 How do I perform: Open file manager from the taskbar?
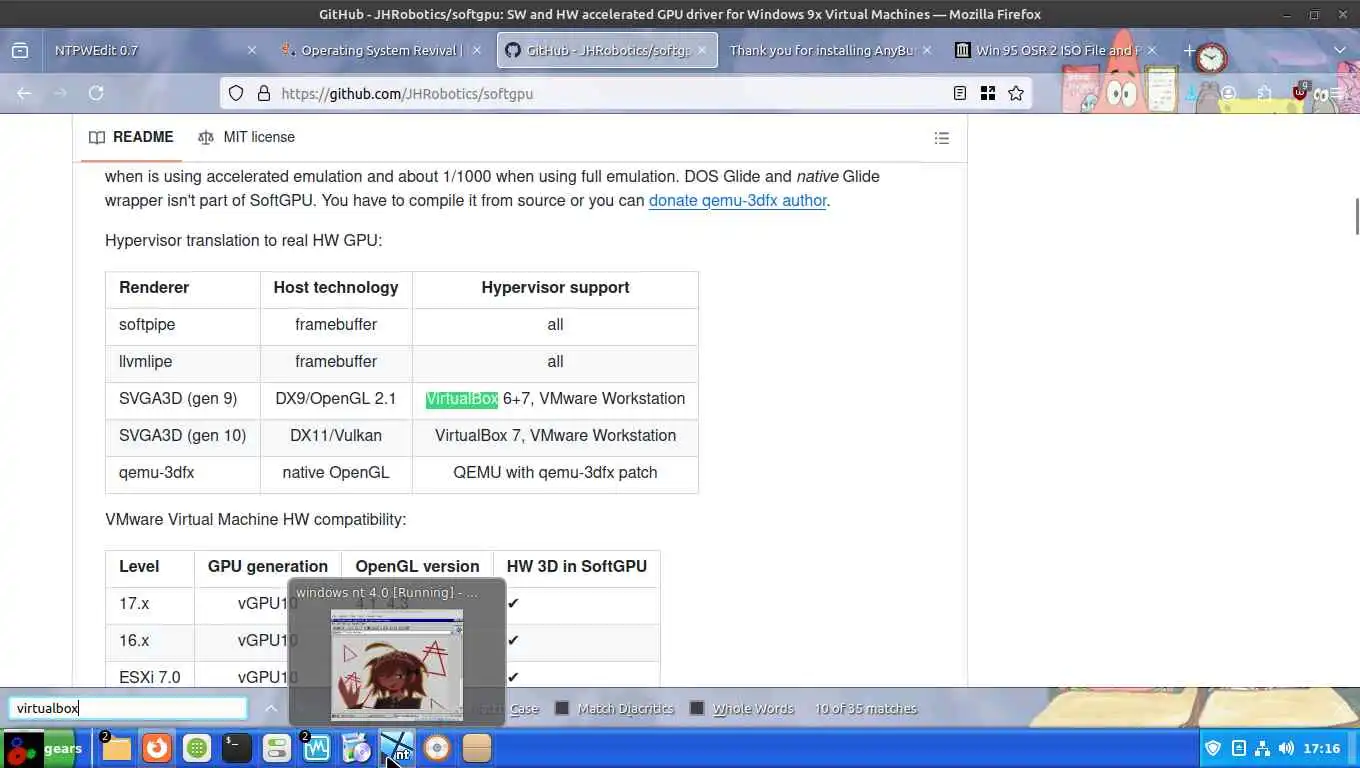tap(116, 748)
